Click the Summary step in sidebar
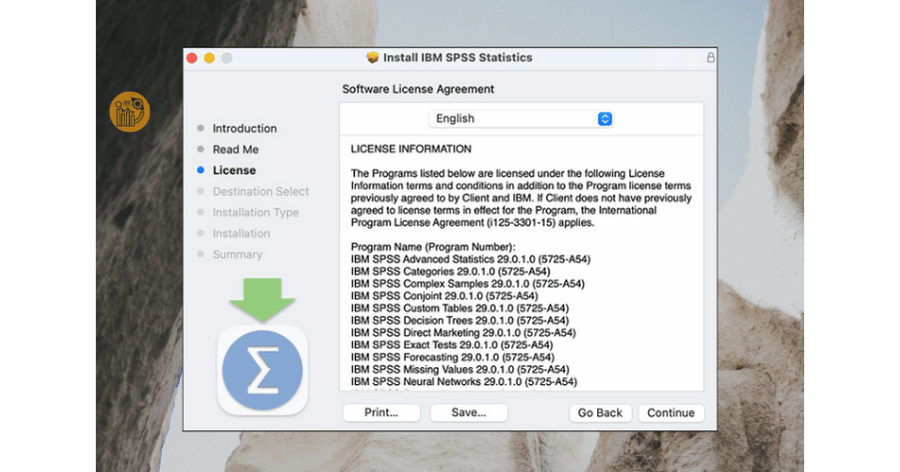 pos(237,255)
